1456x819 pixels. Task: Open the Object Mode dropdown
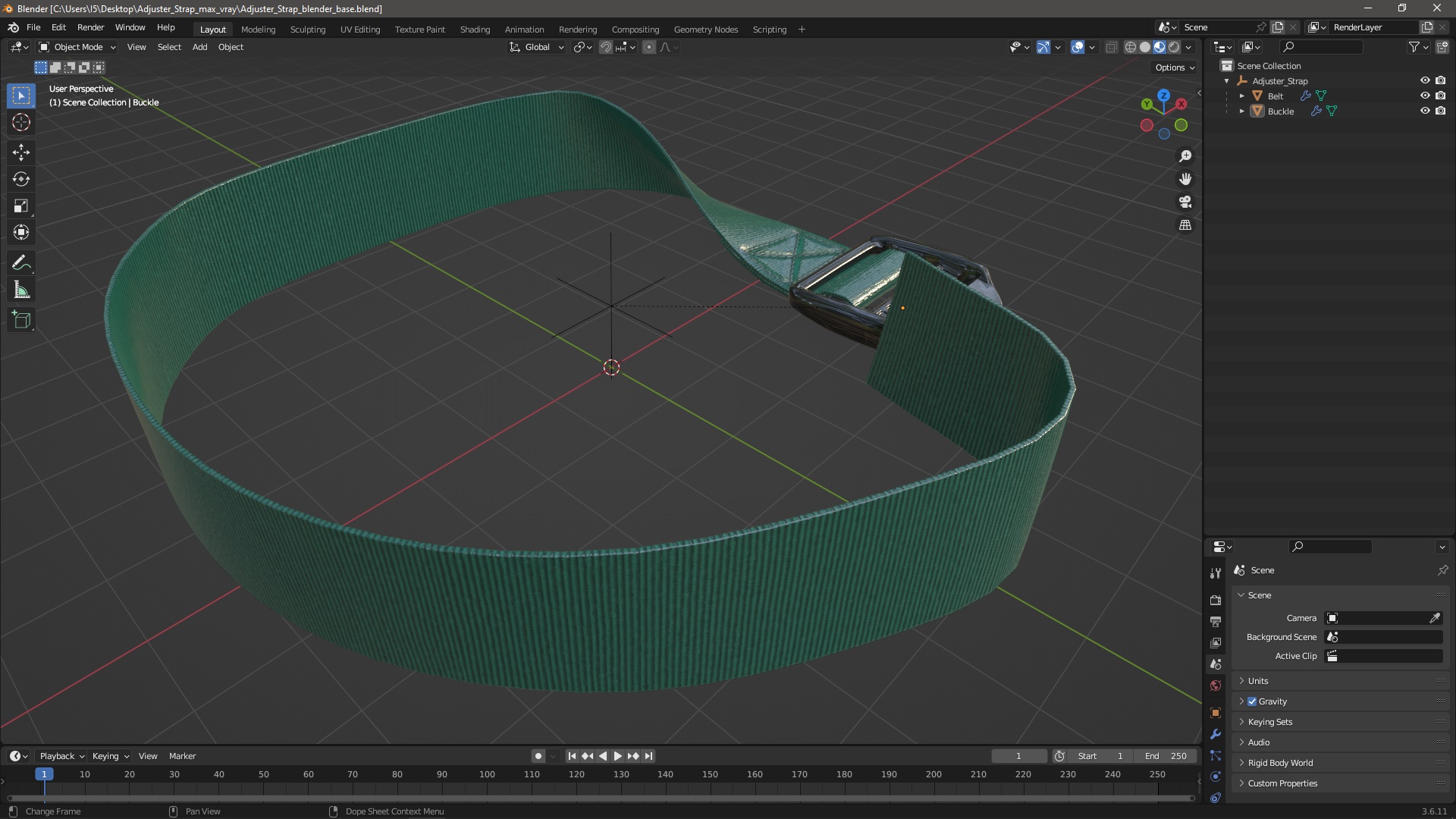click(x=77, y=47)
